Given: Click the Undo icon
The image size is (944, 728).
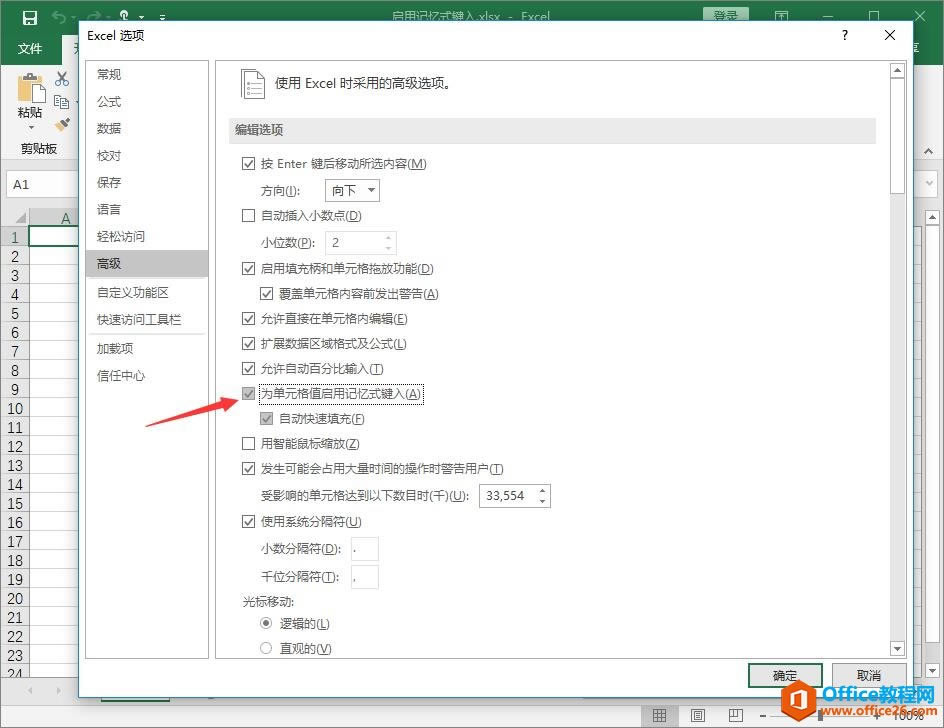Looking at the screenshot, I should pos(60,16).
